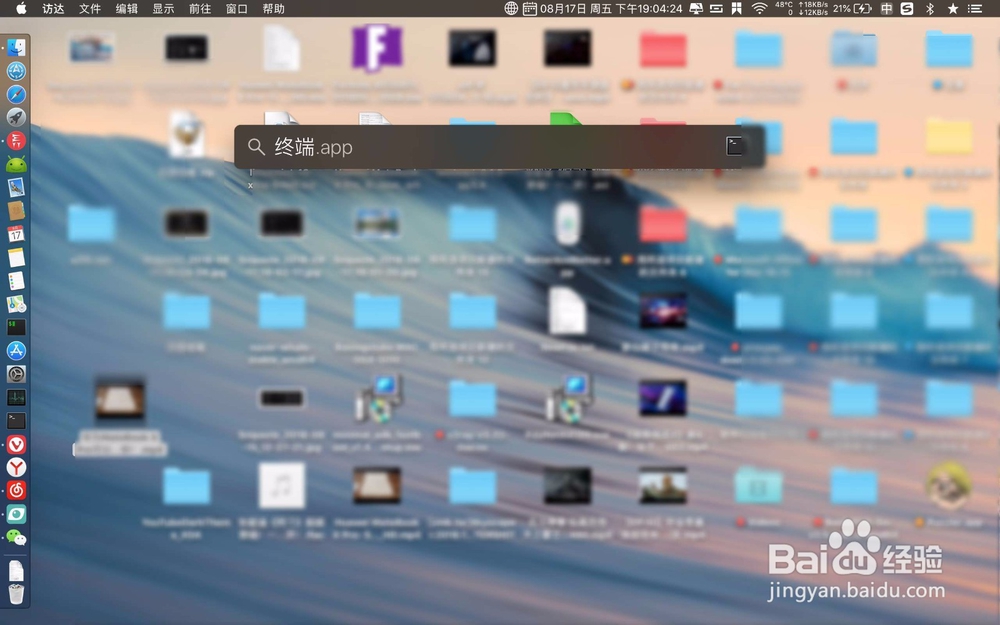Open the 窗口 menu

[237, 8]
